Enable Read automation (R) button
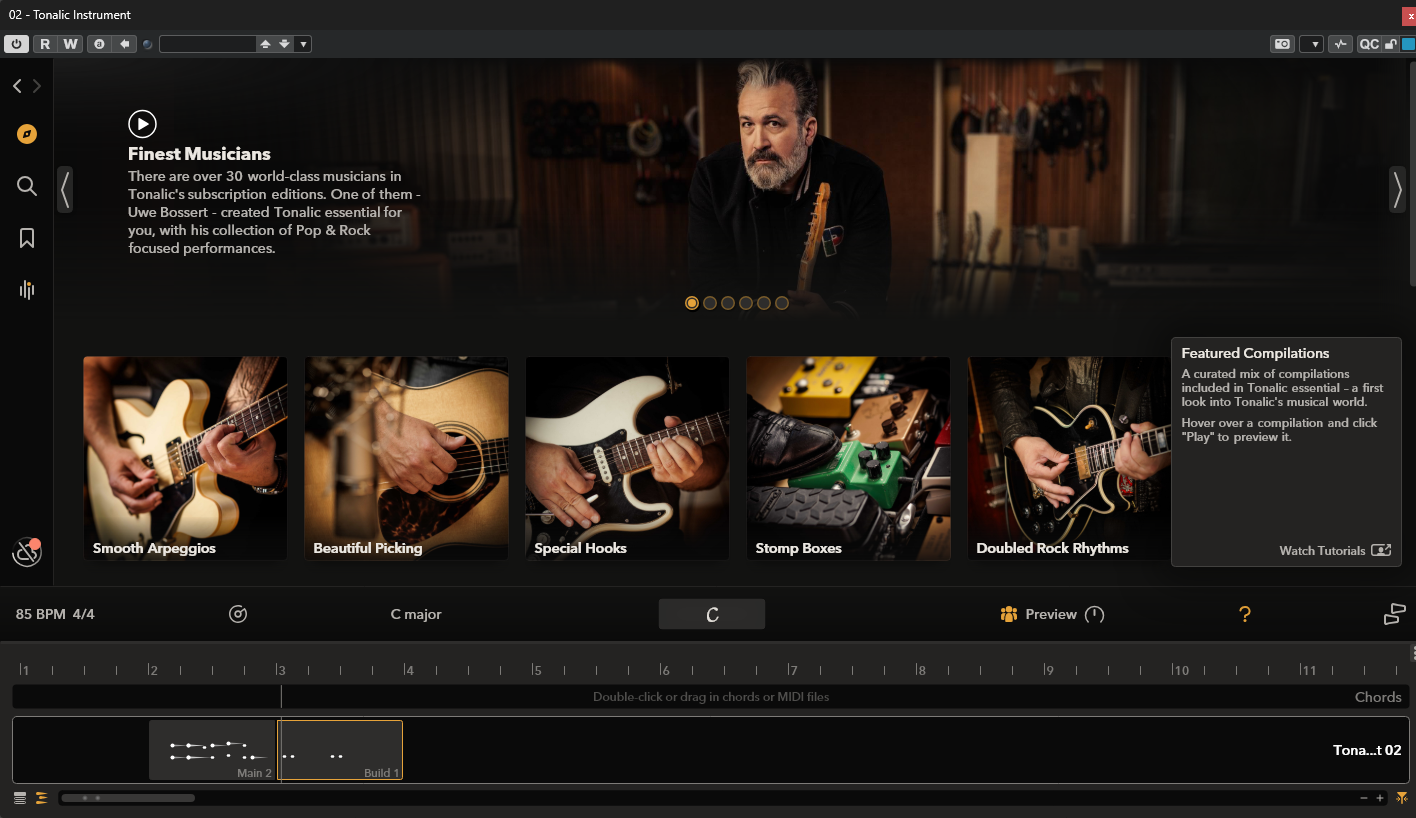 click(x=45, y=44)
